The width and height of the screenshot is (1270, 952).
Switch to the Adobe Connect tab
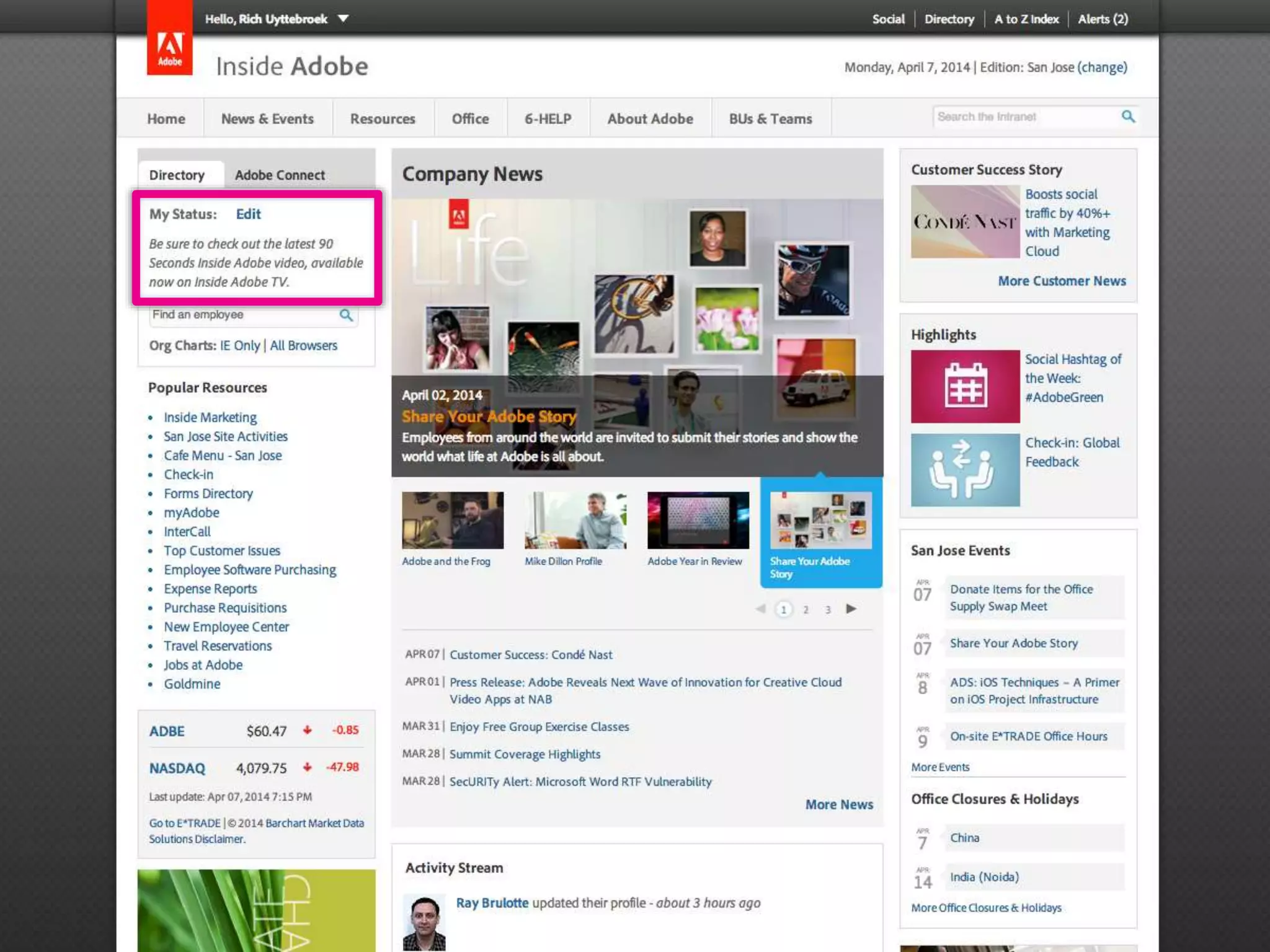click(280, 175)
